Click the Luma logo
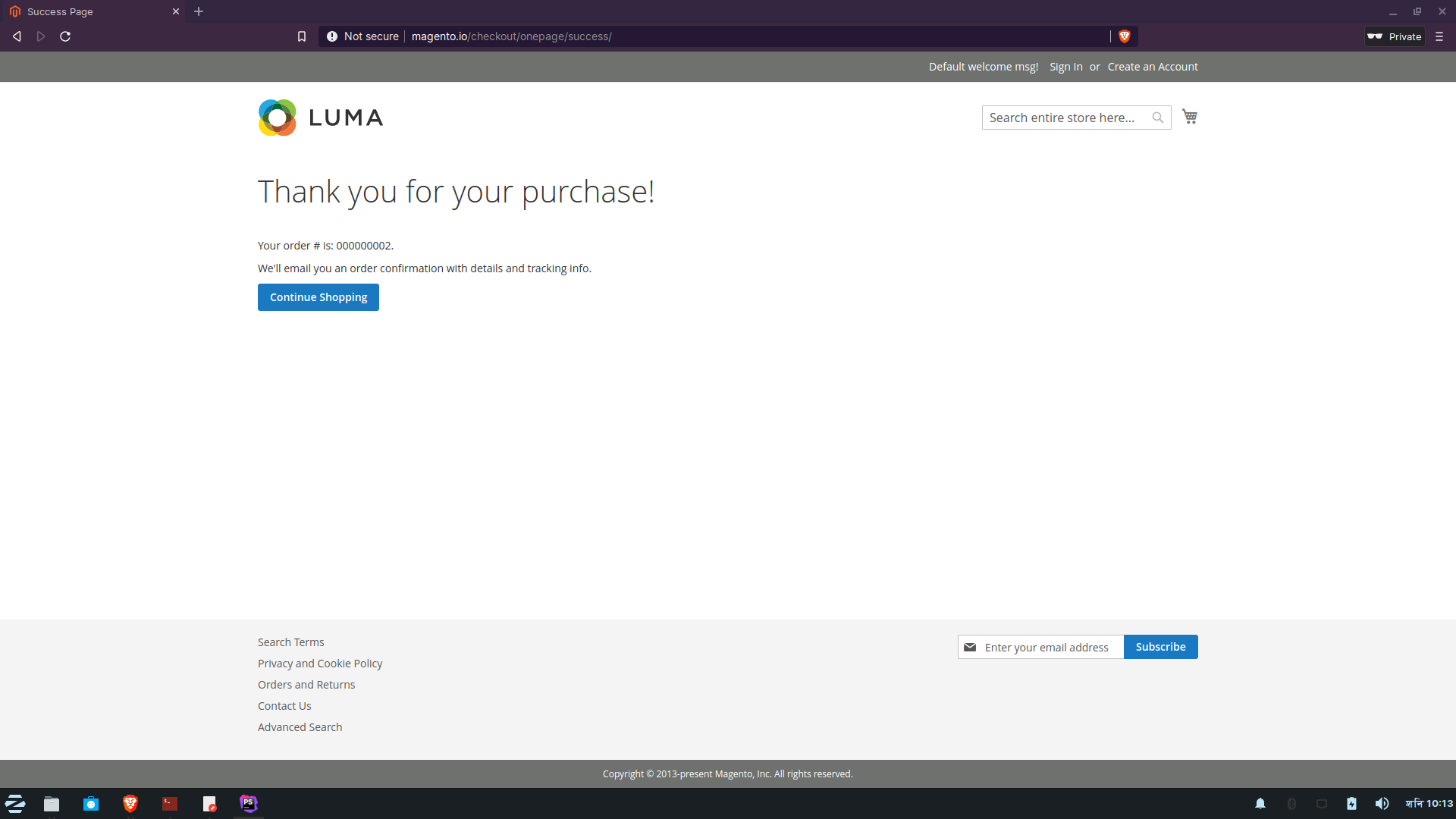The width and height of the screenshot is (1456, 819). tap(320, 118)
